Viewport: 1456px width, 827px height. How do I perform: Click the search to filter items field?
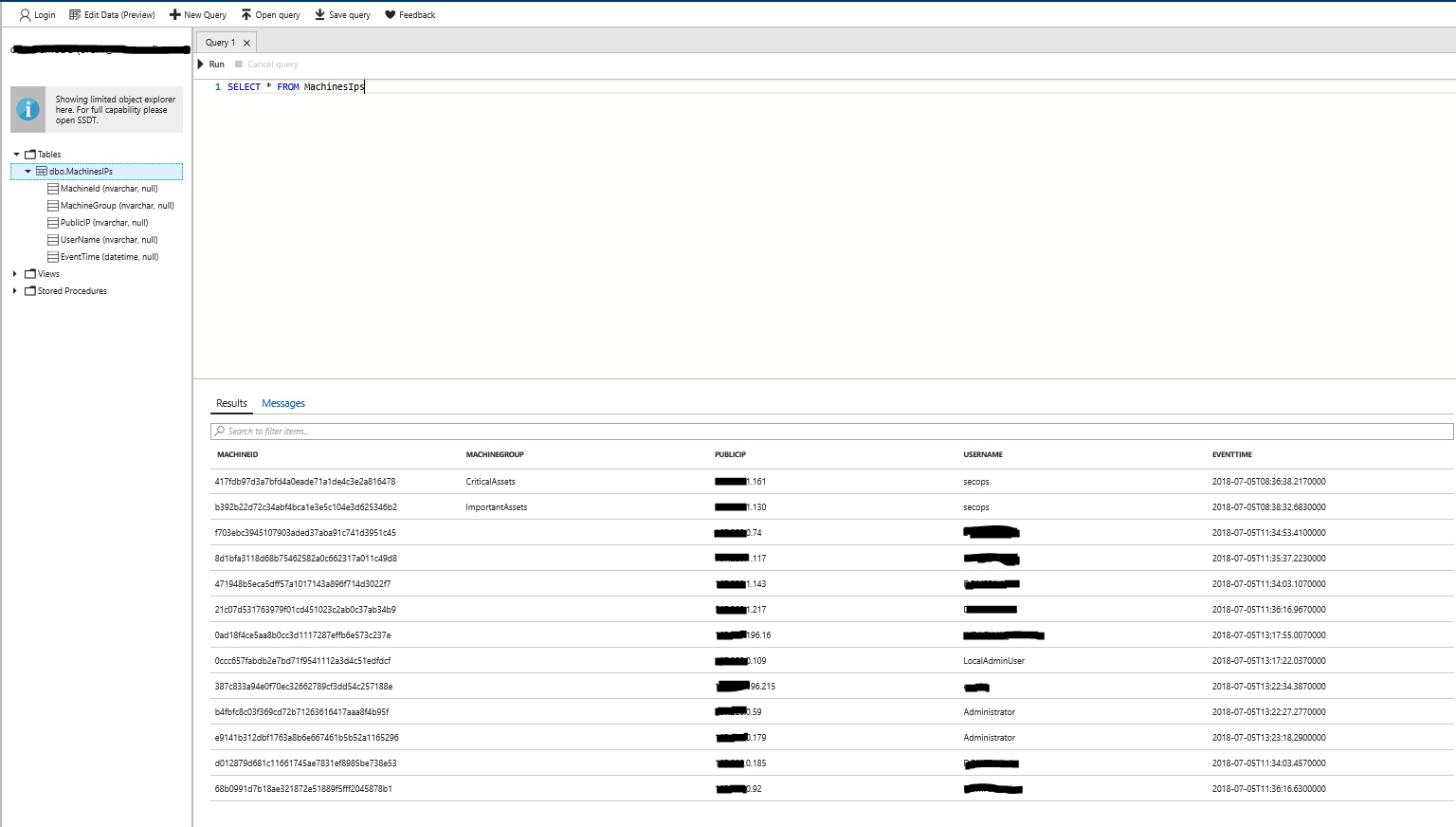click(x=830, y=432)
